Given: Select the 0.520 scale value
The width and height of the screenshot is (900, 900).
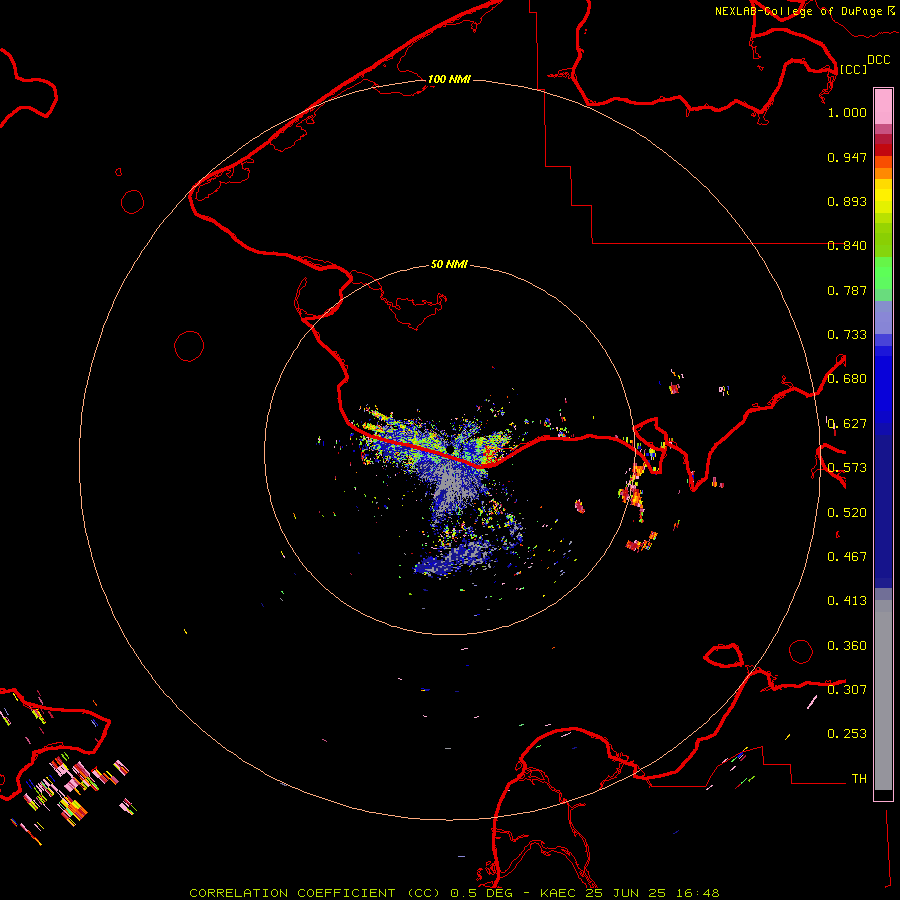Looking at the screenshot, I should pyautogui.click(x=847, y=513).
